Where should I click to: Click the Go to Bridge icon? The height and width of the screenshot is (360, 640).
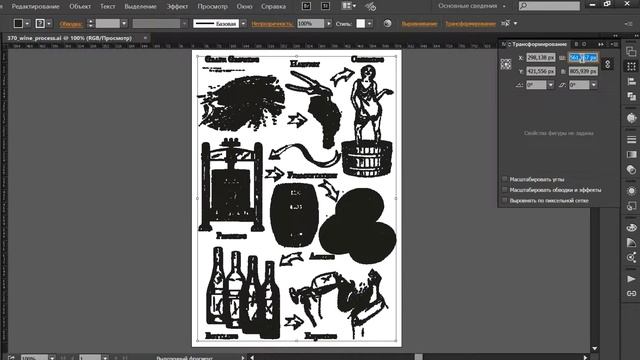point(306,6)
